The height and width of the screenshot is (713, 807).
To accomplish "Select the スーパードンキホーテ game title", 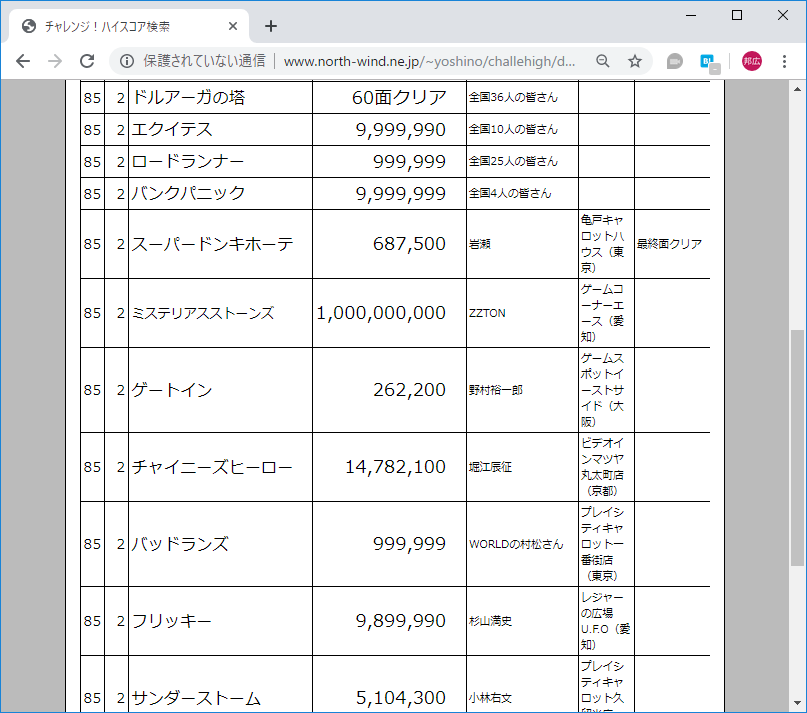I will (213, 244).
